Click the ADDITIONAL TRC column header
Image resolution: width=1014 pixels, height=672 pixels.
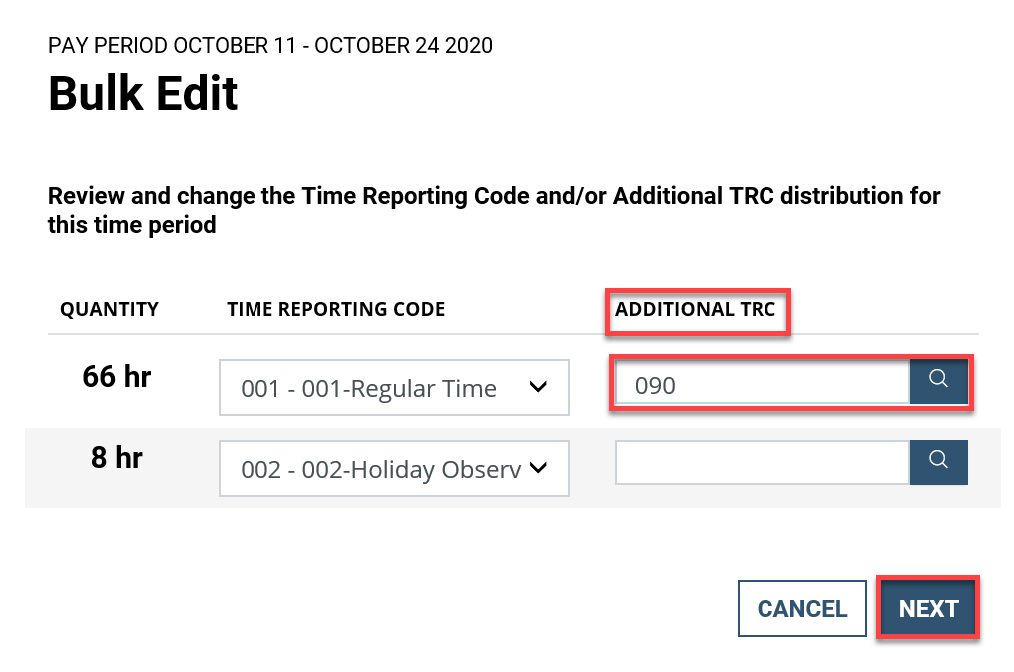tap(697, 310)
